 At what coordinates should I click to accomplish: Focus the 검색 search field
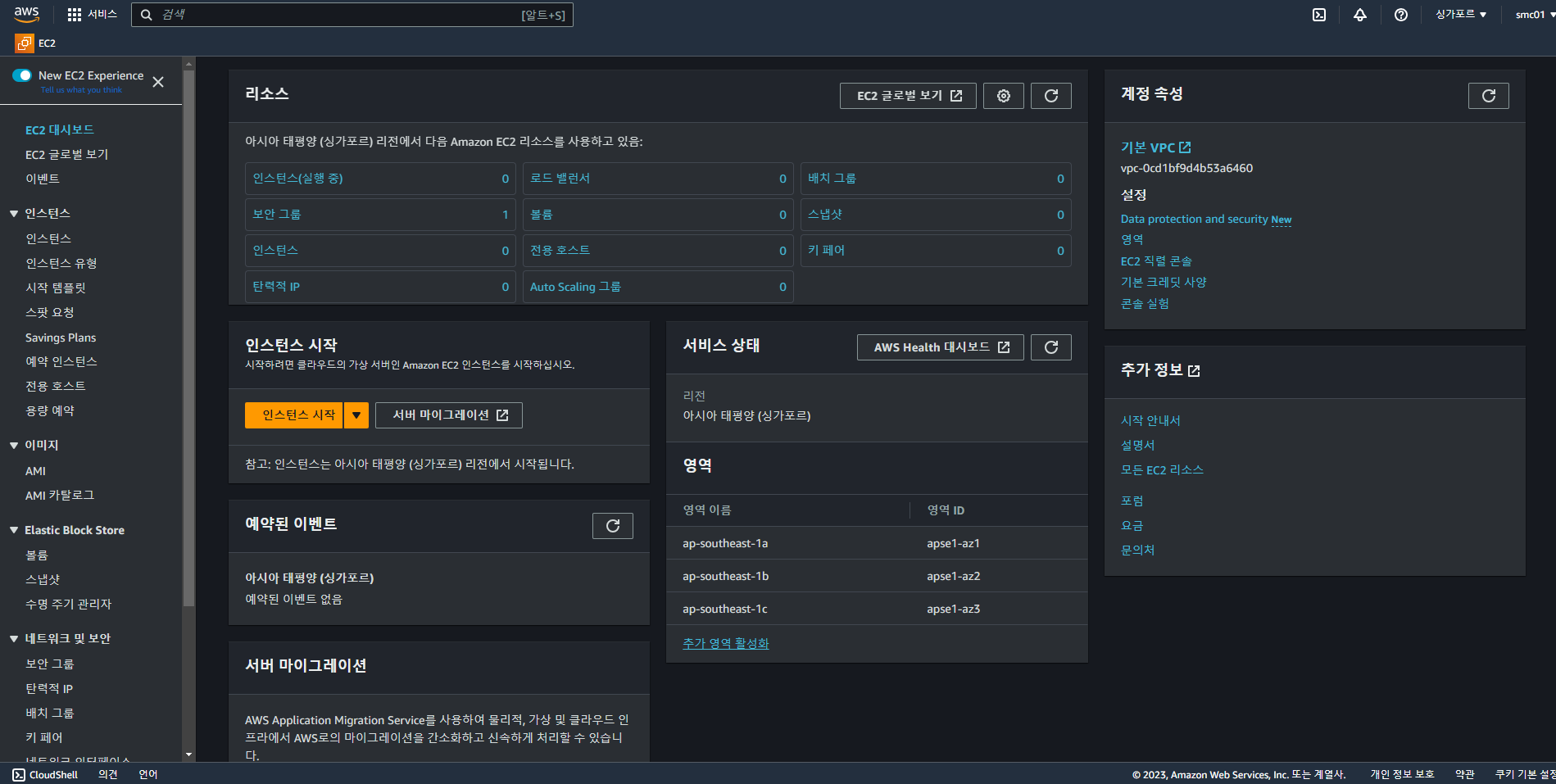tap(352, 15)
